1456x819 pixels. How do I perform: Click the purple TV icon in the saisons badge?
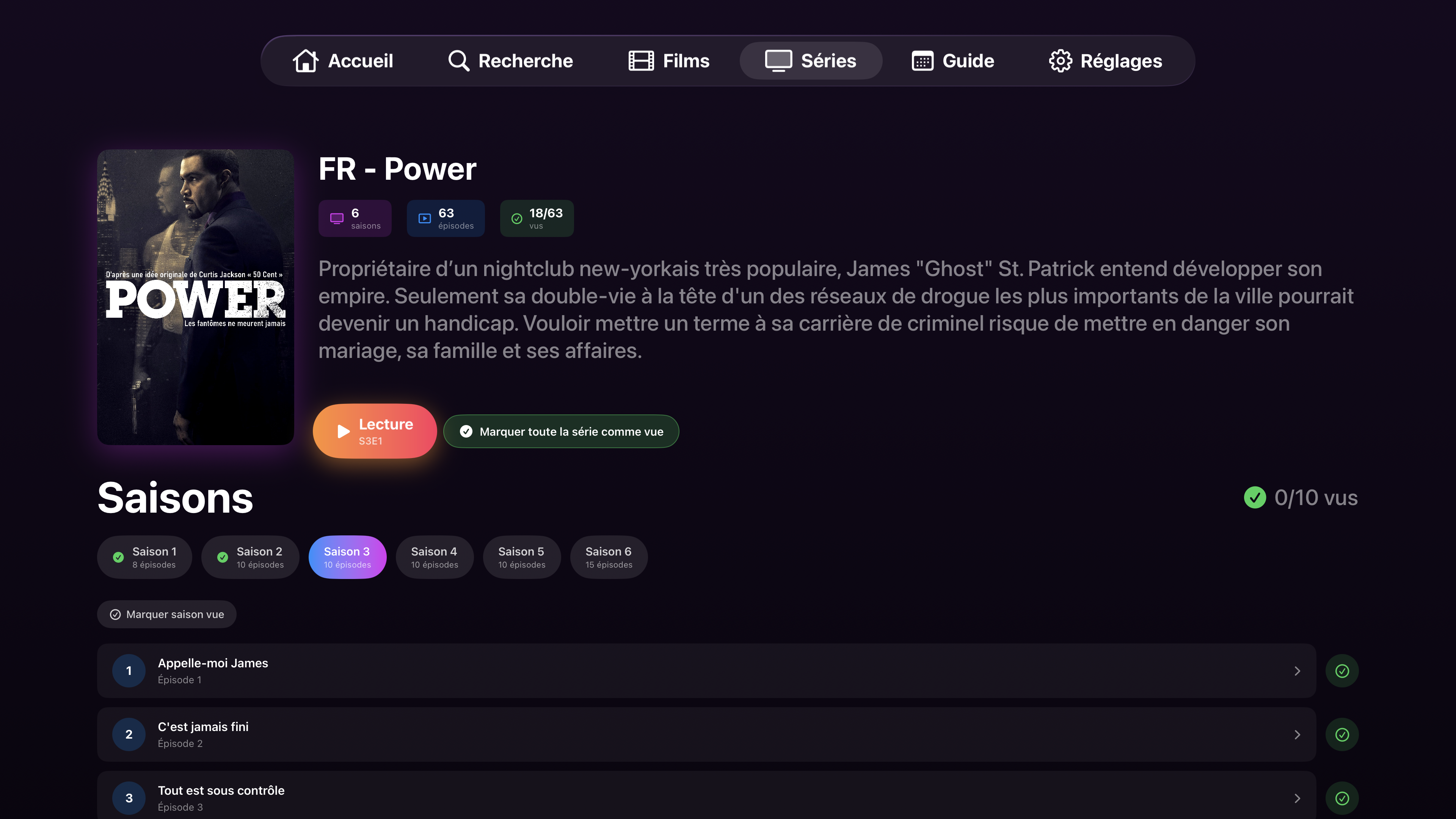click(x=337, y=219)
